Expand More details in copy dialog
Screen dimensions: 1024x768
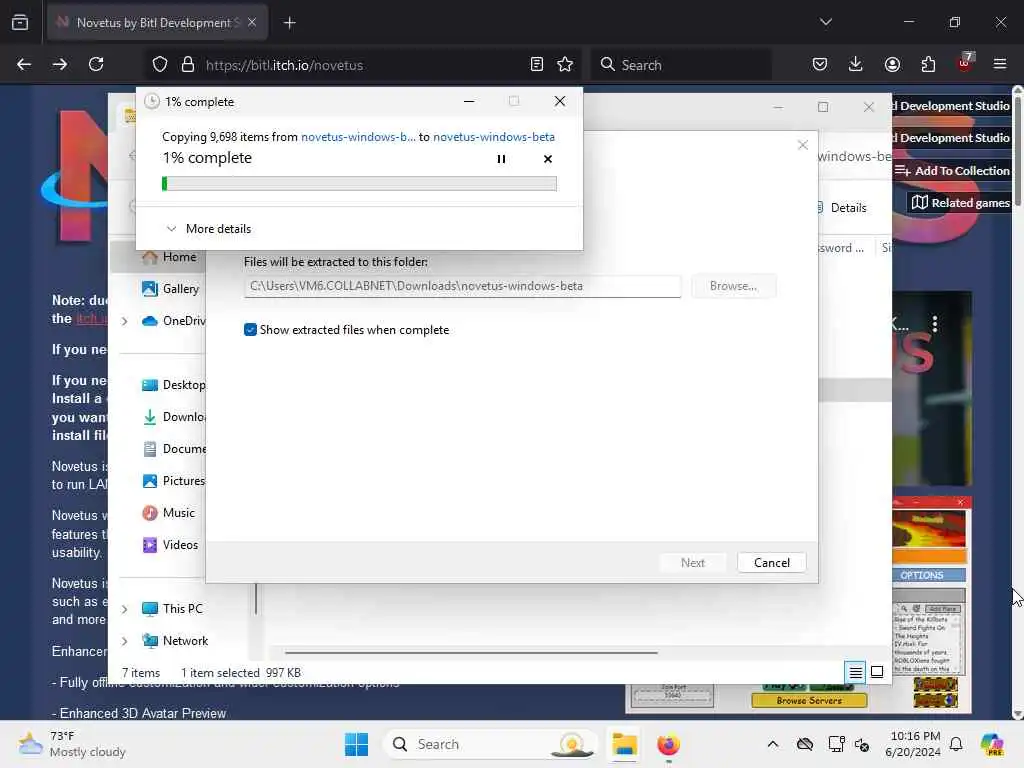click(209, 229)
